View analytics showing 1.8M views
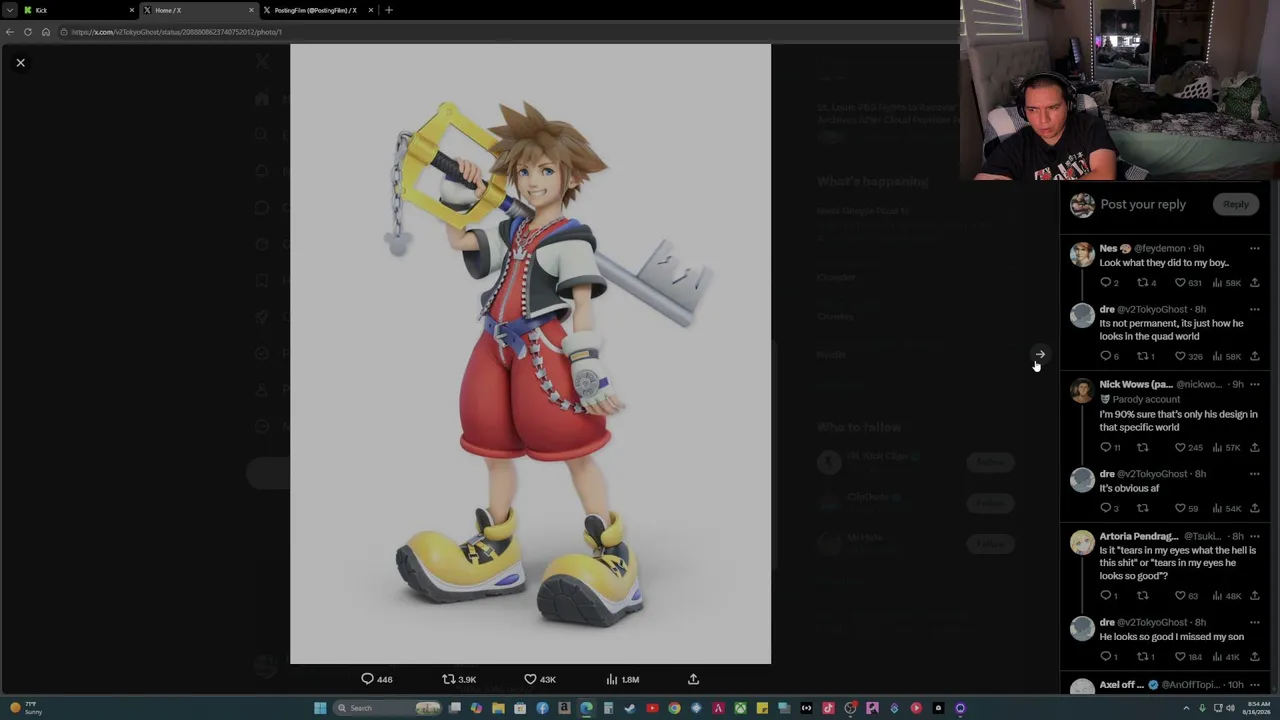This screenshot has height=720, width=1280. [622, 679]
